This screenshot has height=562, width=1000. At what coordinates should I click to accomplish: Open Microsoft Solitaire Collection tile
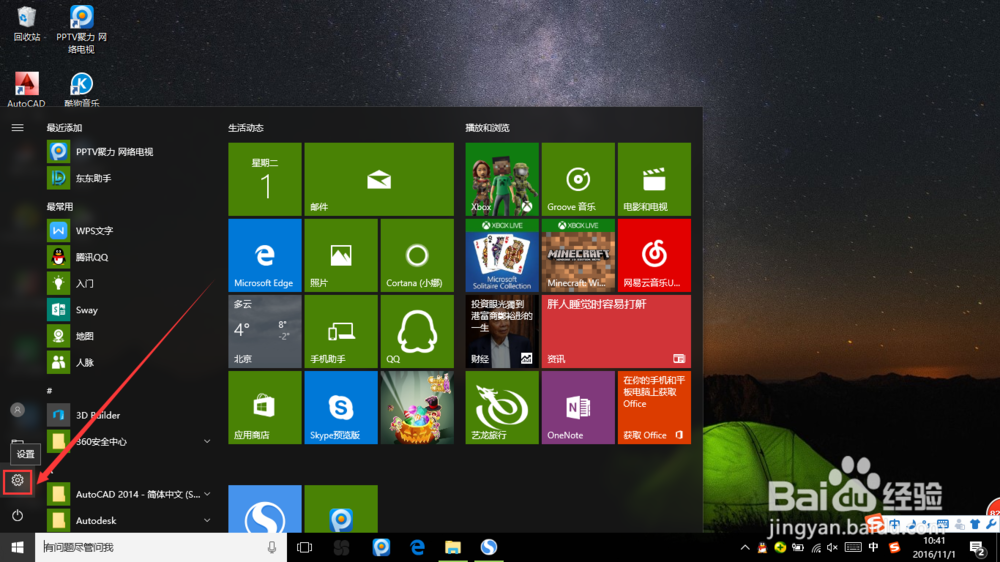point(502,255)
